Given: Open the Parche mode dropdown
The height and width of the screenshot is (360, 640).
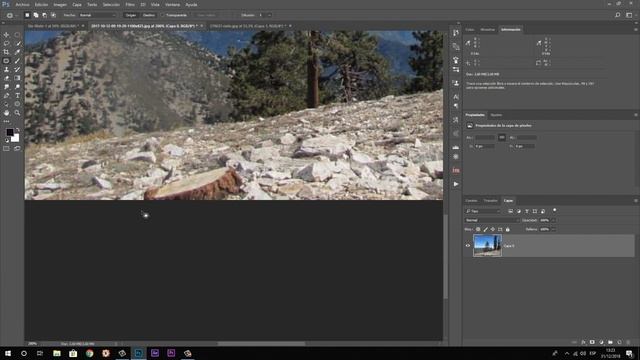Looking at the screenshot, I should click(98, 15).
